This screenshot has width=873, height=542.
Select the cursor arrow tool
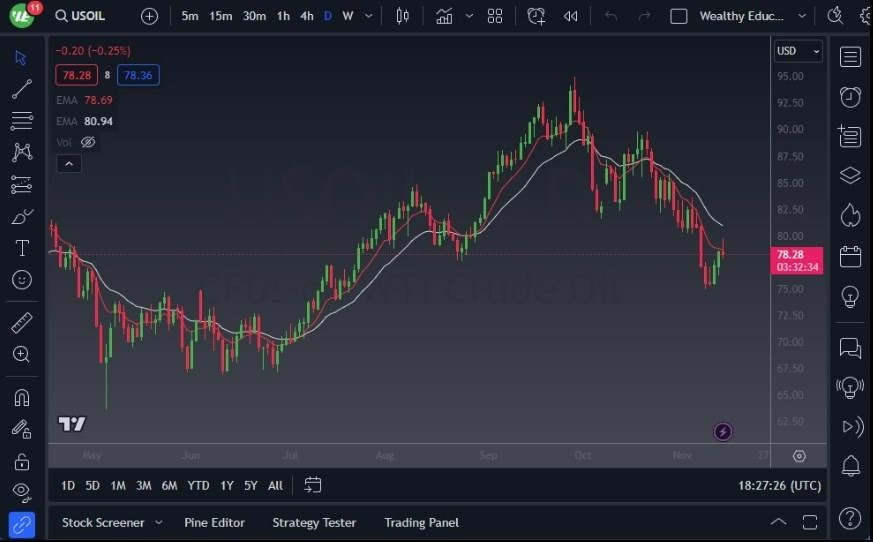tap(21, 57)
